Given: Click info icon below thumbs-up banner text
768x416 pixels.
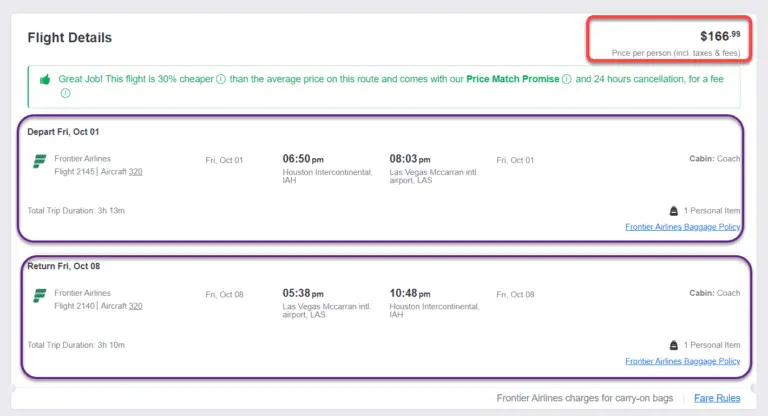Looking at the screenshot, I should pyautogui.click(x=65, y=93).
